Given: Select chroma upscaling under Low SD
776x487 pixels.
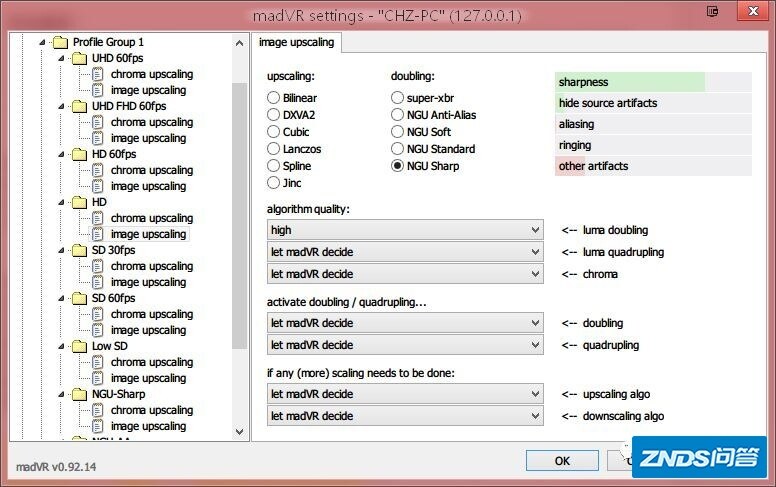Looking at the screenshot, I should 151,362.
